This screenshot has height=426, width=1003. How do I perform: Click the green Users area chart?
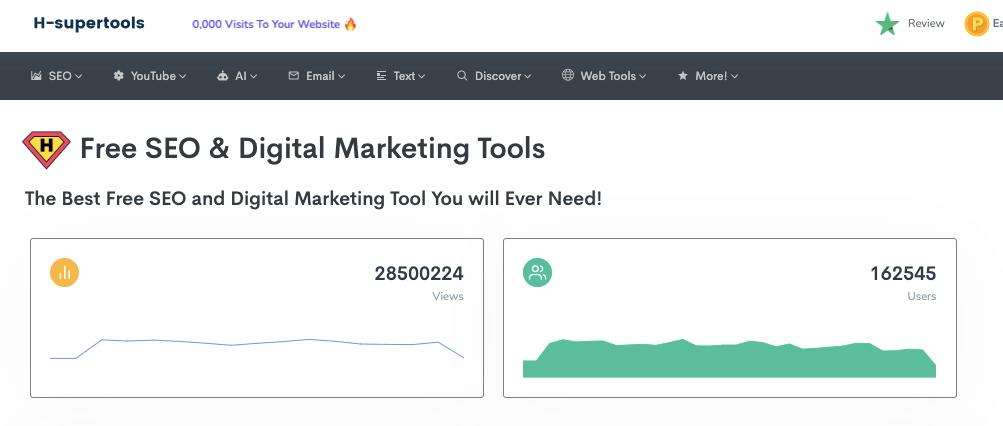729,360
